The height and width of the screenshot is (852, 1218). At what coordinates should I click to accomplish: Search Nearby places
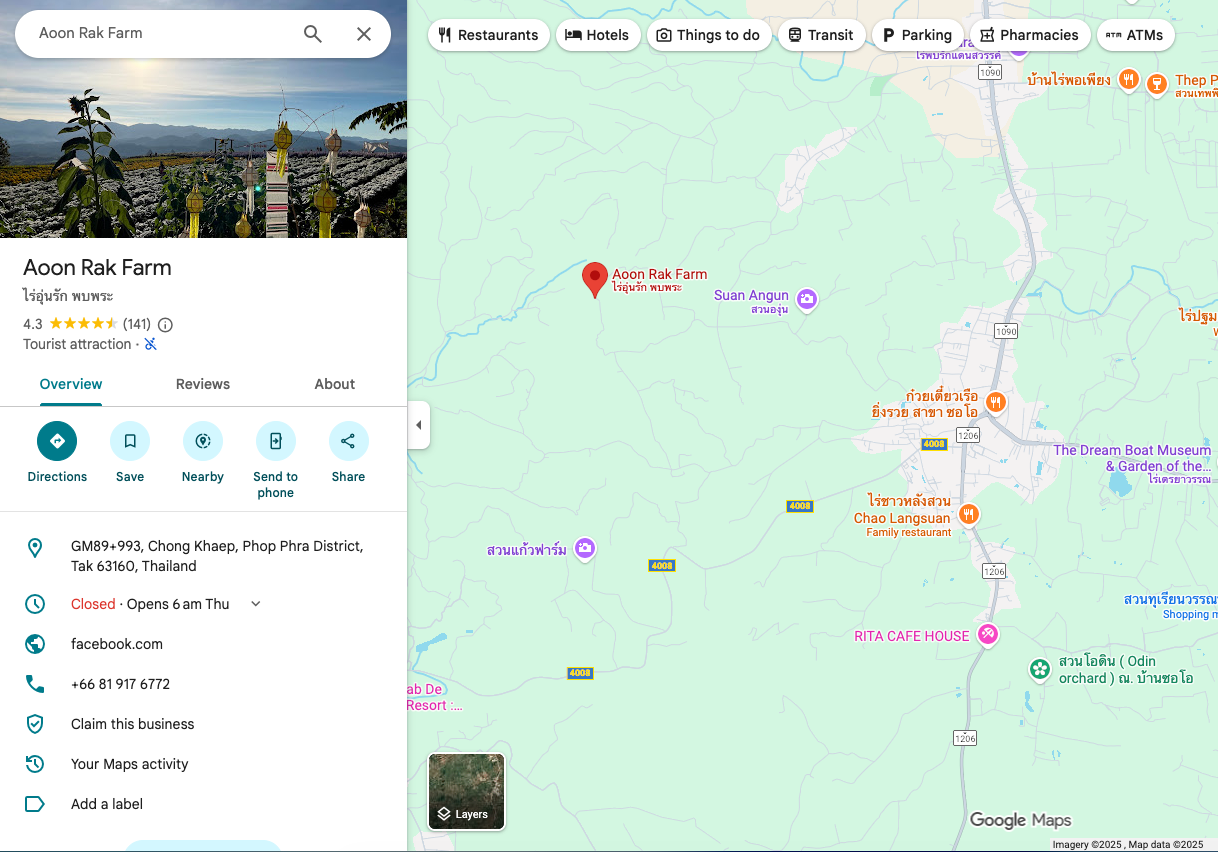[203, 453]
